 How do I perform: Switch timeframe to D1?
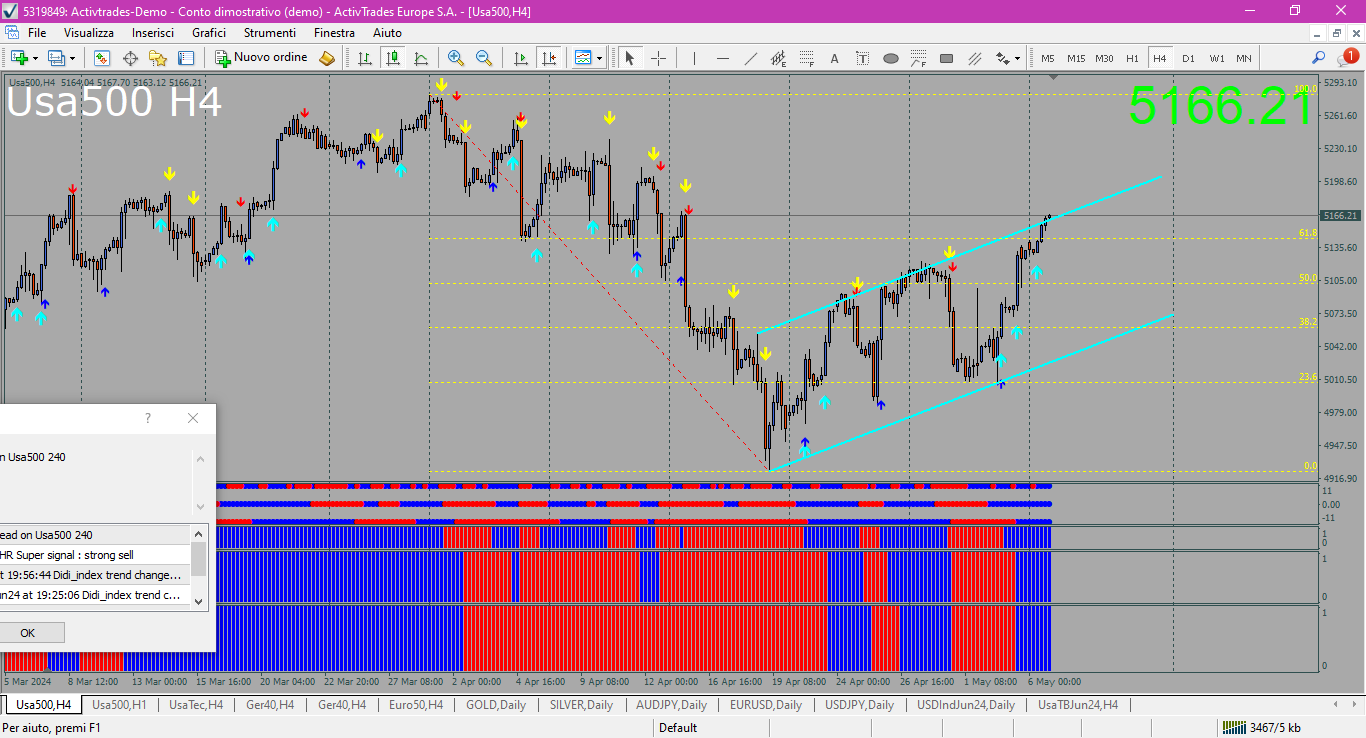[x=1188, y=58]
